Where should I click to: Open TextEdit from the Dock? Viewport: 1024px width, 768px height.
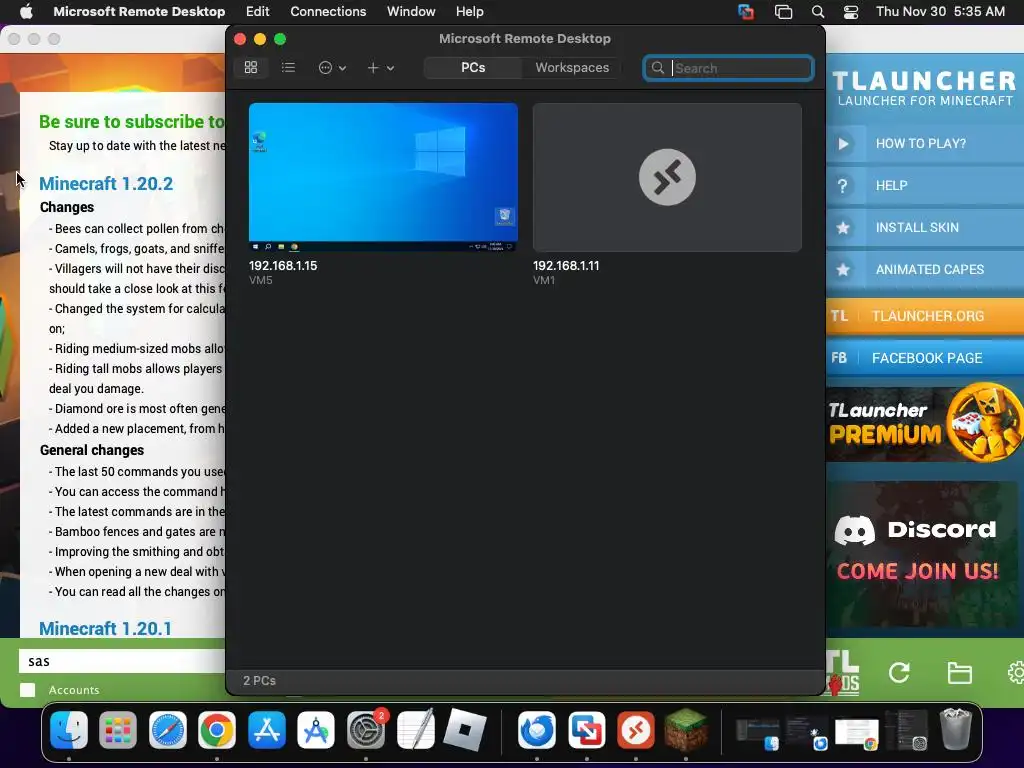(x=415, y=729)
